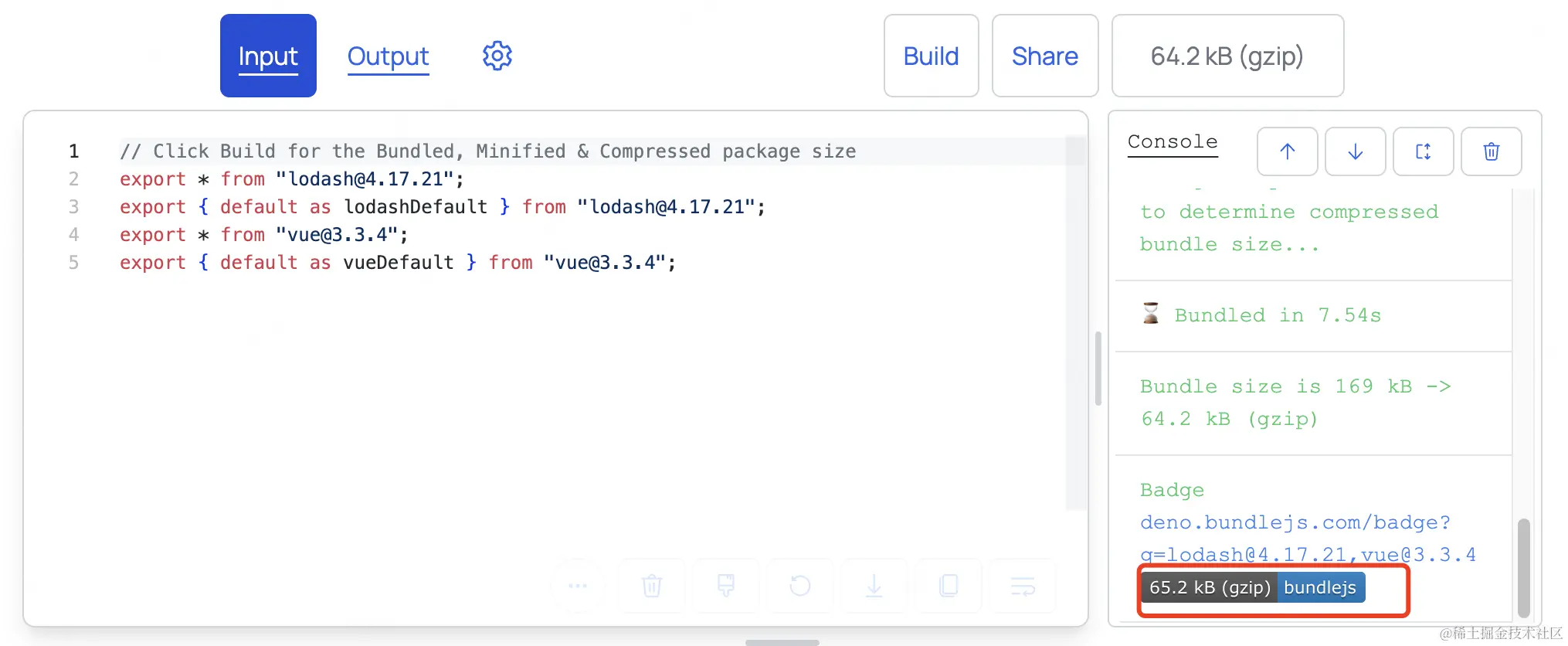Screen dimensions: 1568x646
Task: Click the 65.2 kB bundlejs badge image
Action: (1252, 588)
